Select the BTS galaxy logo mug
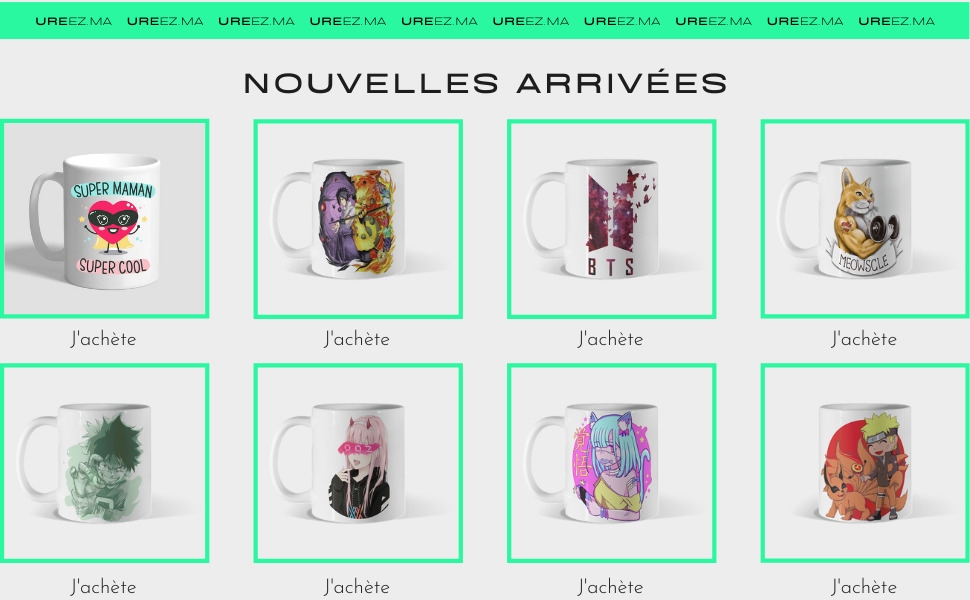The height and width of the screenshot is (600, 970). (x=612, y=219)
